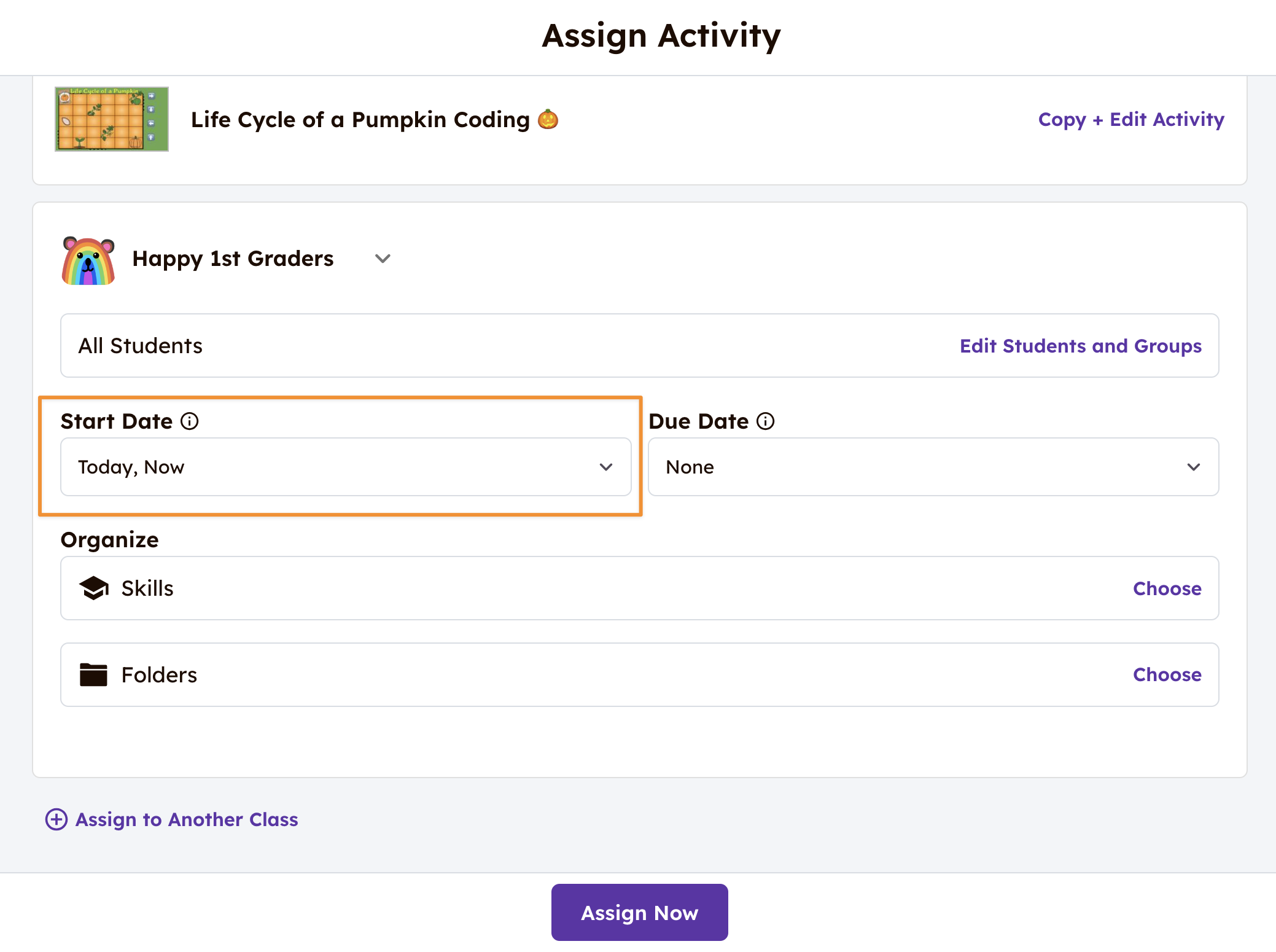Click the rainbow bear class avatar
This screenshot has width=1276, height=952.
point(88,260)
